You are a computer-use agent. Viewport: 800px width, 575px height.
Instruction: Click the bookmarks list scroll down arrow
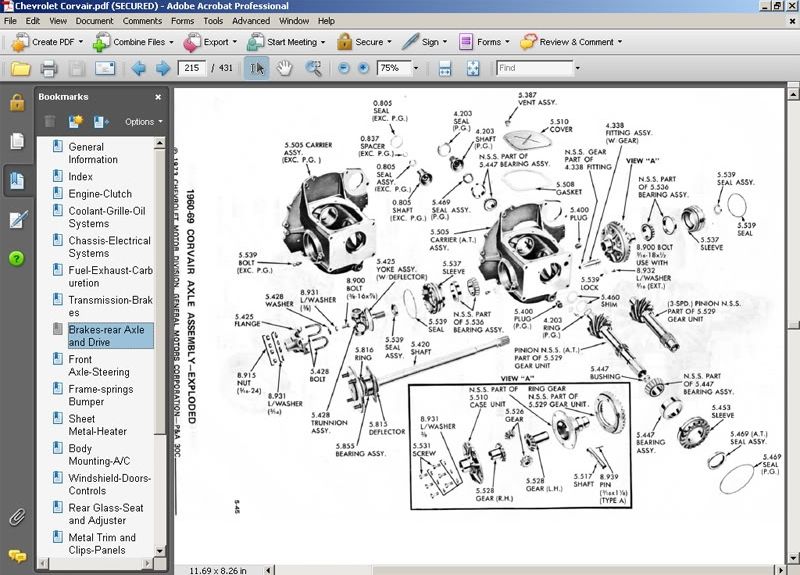click(160, 551)
